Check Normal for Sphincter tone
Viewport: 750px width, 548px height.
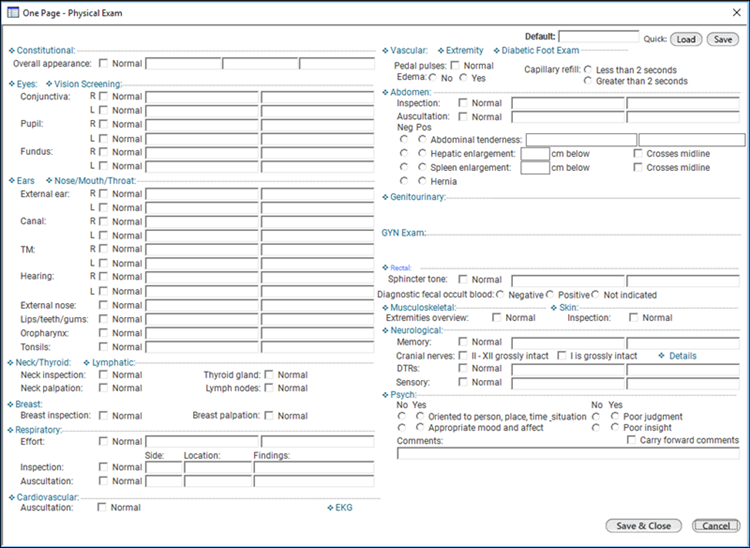click(463, 279)
